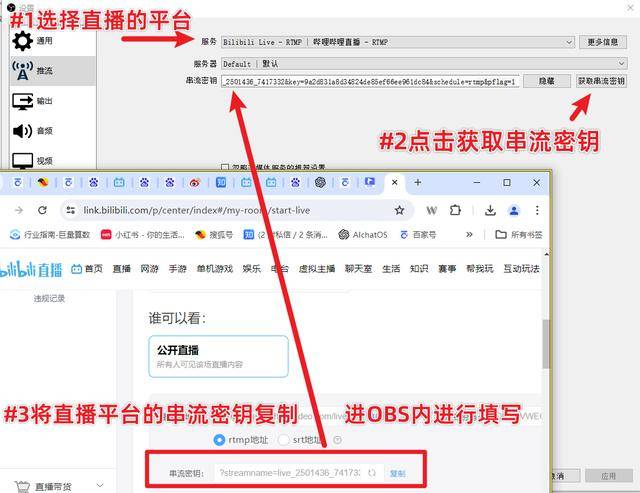Switch to the Sohu fox-icon browser tab

pos(43,182)
